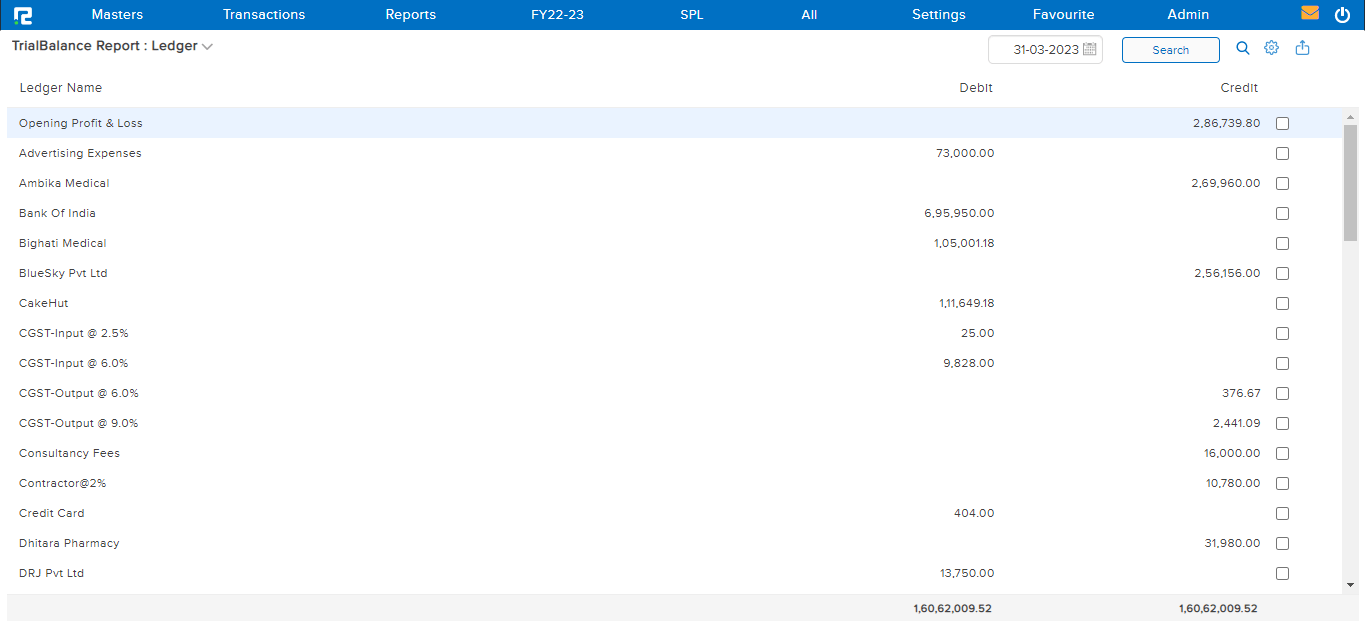This screenshot has width=1366, height=625.
Task: Select the Bank Of India row checkbox
Action: (x=1282, y=213)
